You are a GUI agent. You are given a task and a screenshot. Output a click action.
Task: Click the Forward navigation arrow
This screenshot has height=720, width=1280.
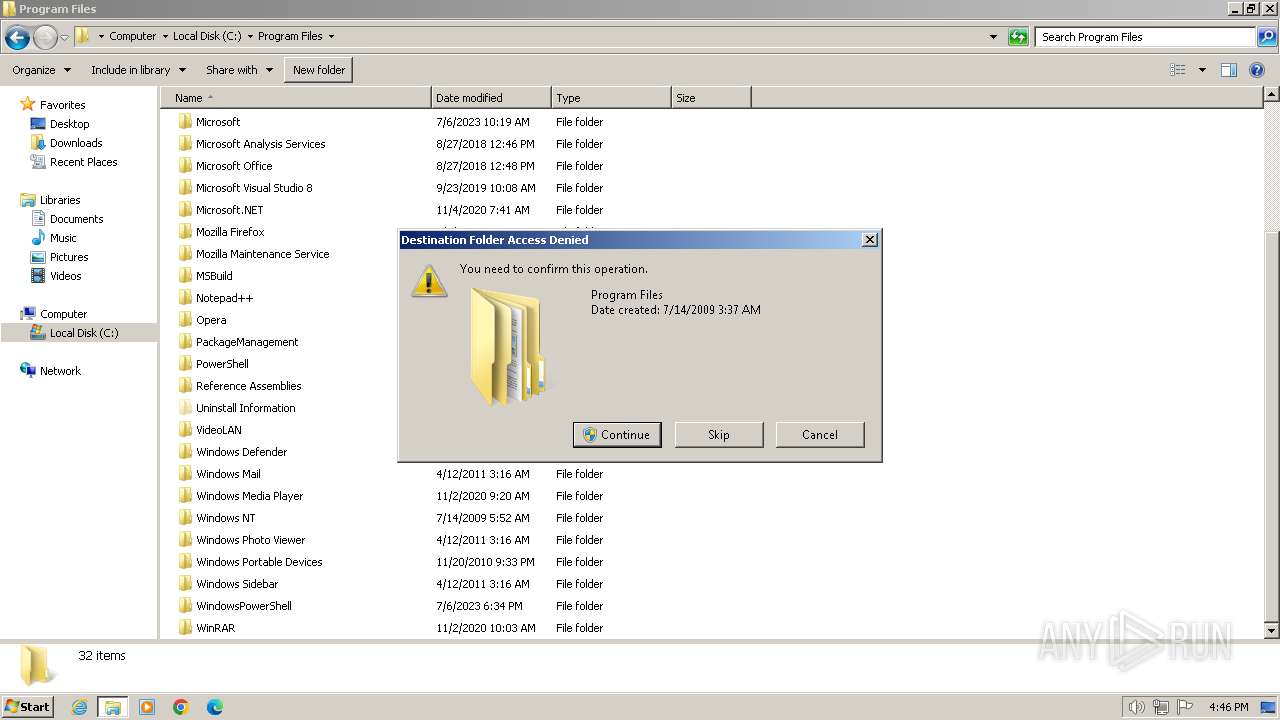click(x=45, y=37)
